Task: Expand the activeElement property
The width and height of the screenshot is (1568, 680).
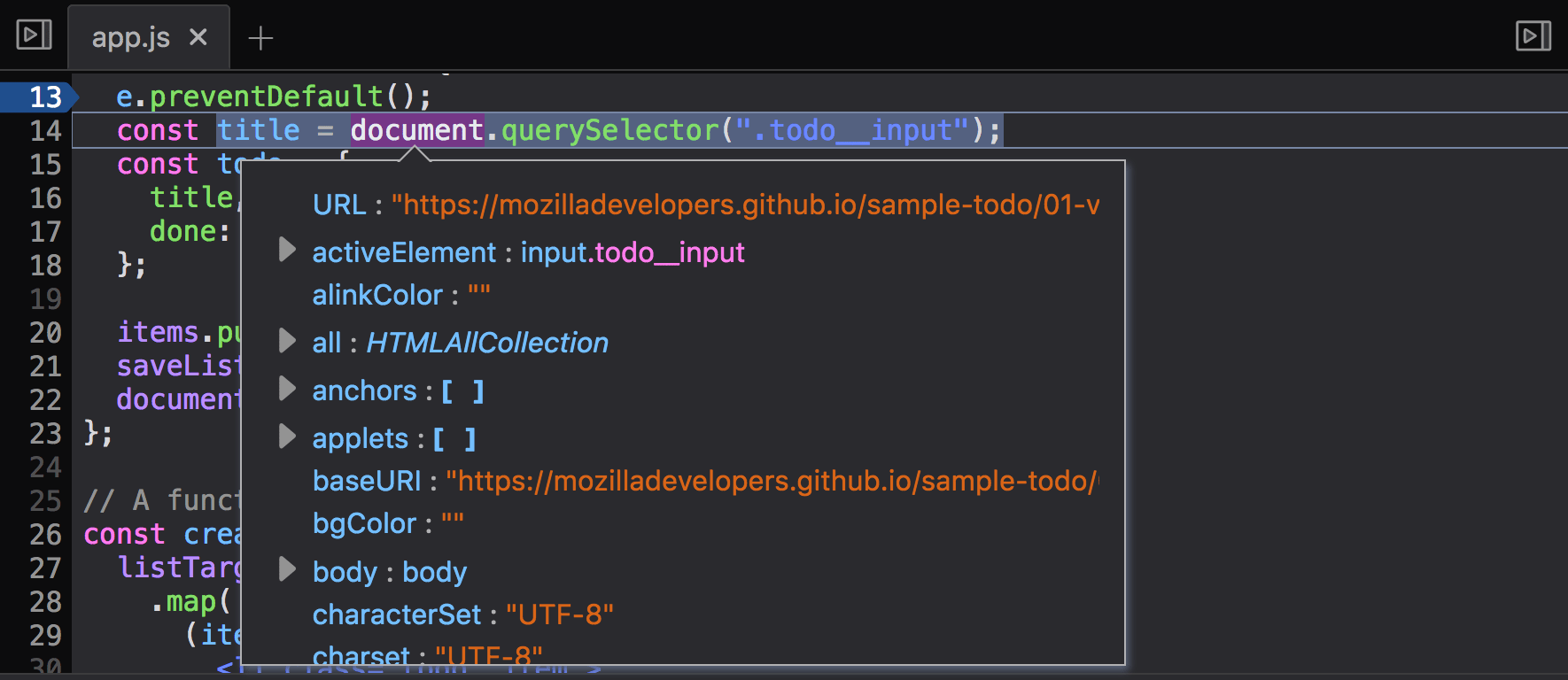Action: (x=286, y=251)
